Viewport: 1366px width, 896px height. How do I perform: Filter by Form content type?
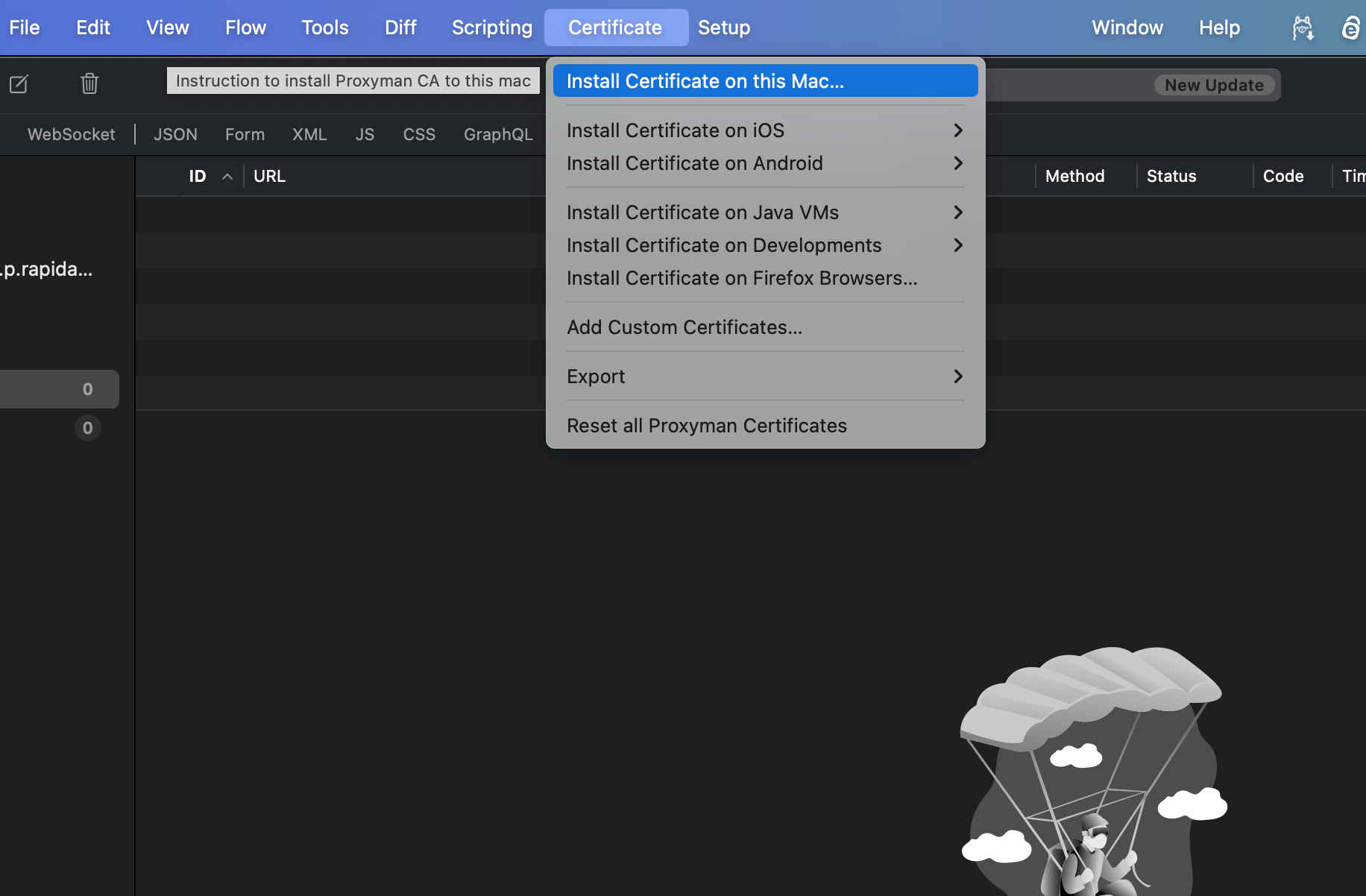pyautogui.click(x=245, y=134)
